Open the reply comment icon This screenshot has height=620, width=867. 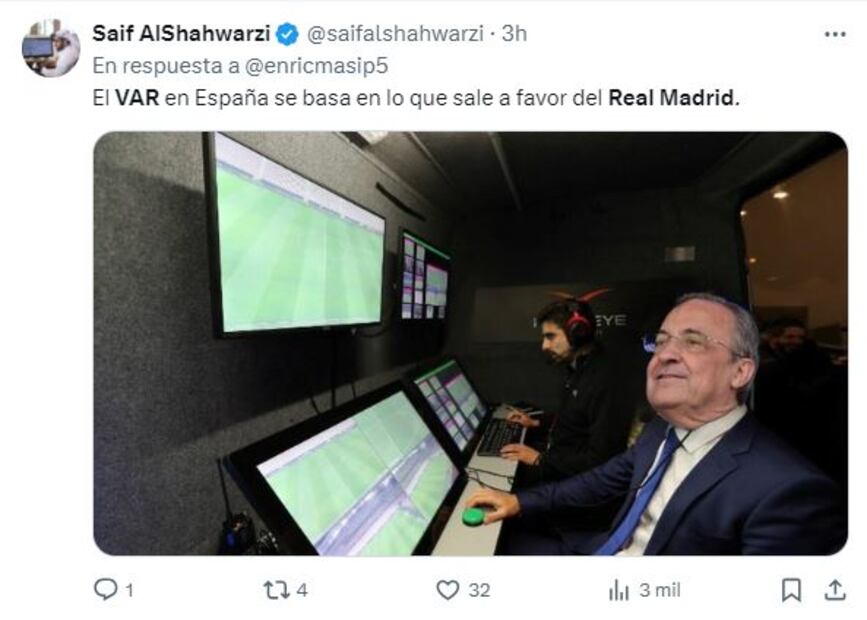105,590
